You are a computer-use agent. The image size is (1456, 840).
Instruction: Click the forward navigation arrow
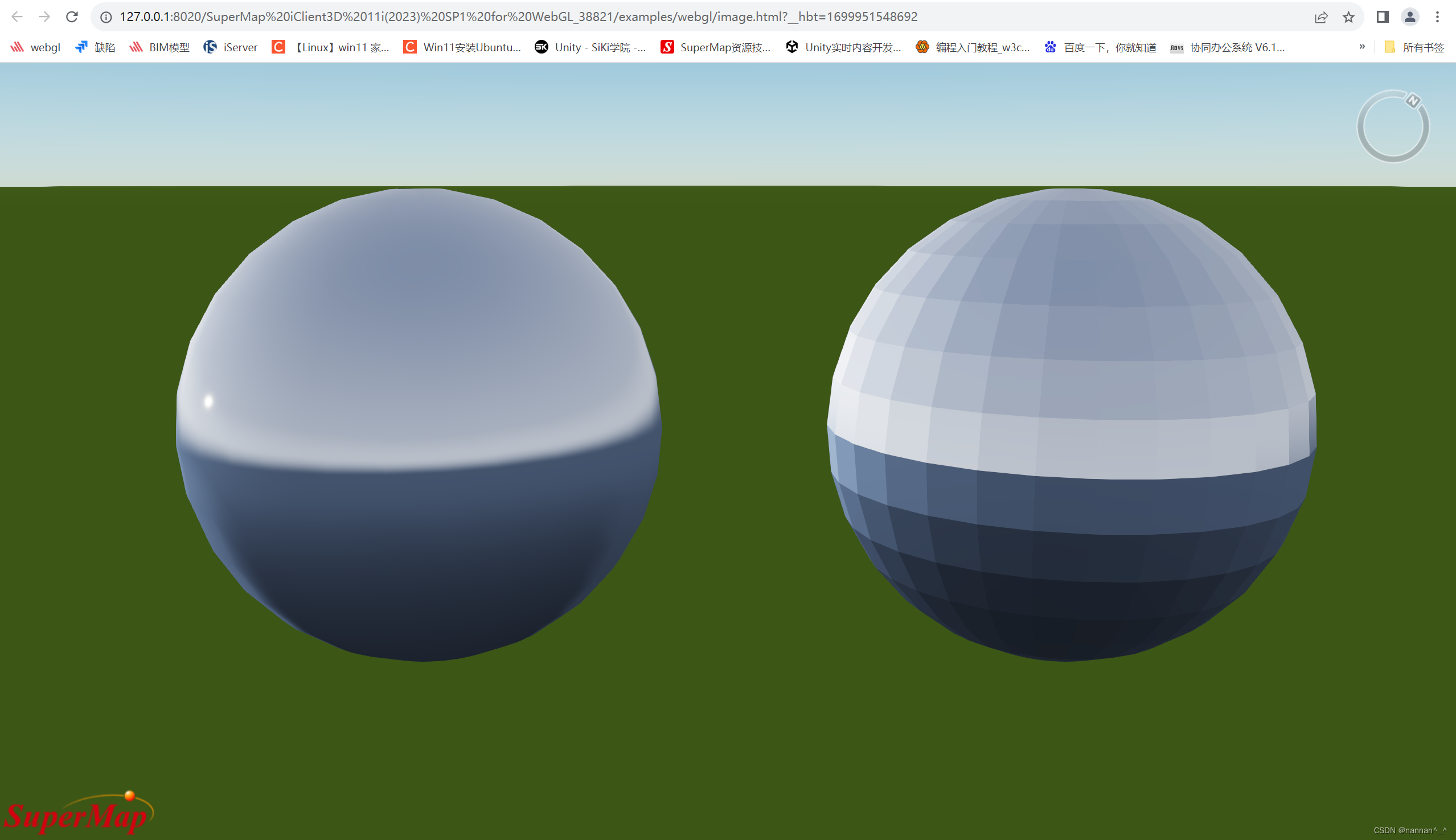pos(44,17)
